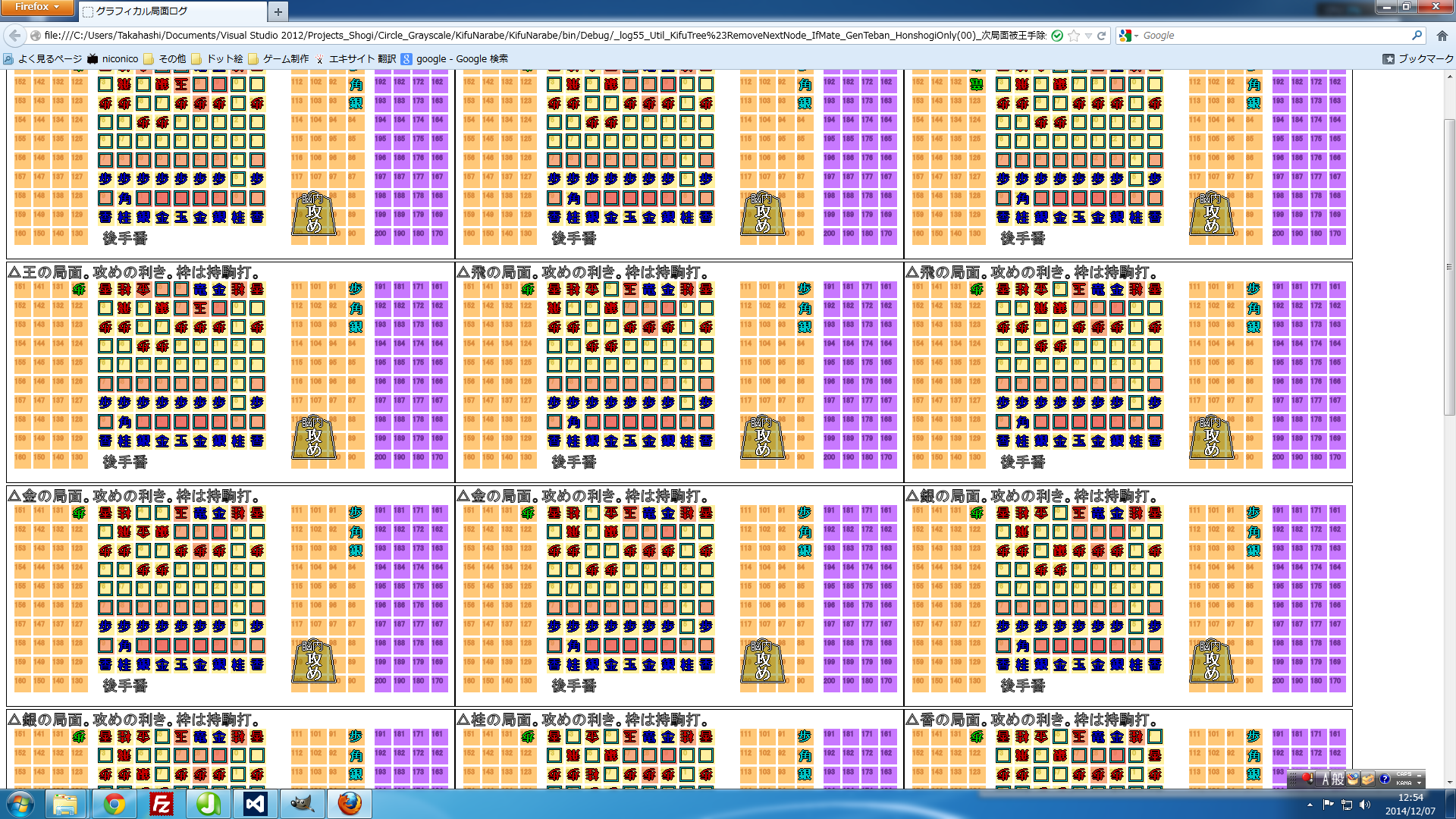Click the reload page icon

(x=1101, y=36)
